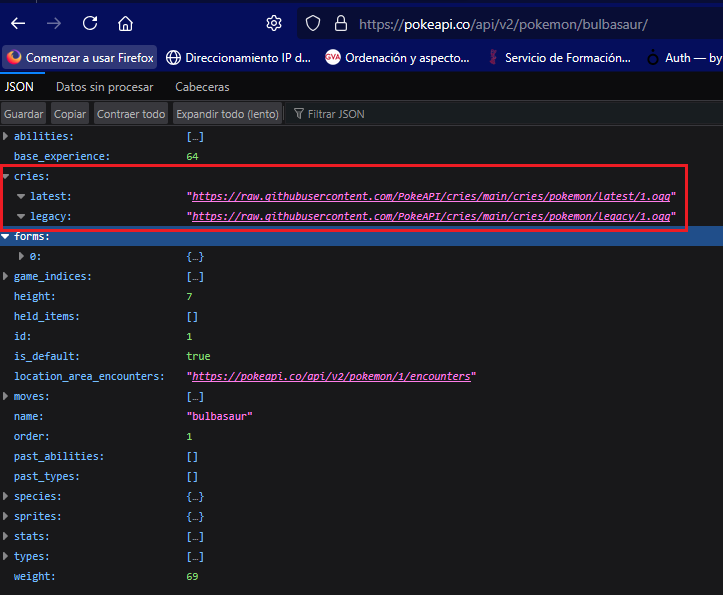
Task: Expand the species node
Action: click(x=5, y=496)
